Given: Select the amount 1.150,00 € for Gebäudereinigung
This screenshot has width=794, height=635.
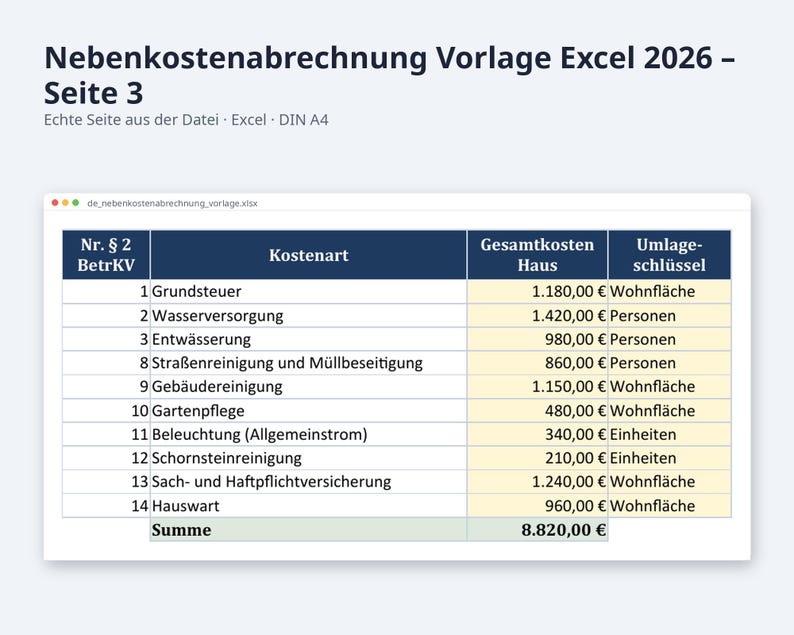Looking at the screenshot, I should pos(537,387).
